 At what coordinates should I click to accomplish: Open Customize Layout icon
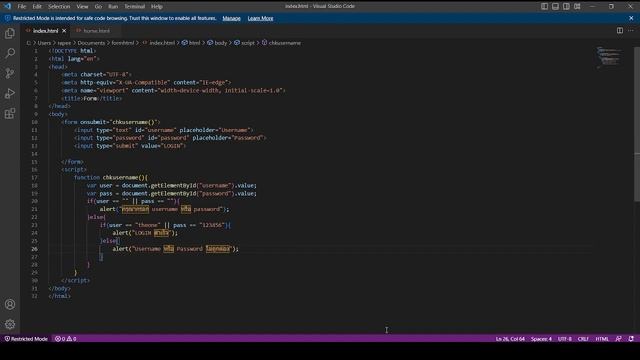point(577,6)
